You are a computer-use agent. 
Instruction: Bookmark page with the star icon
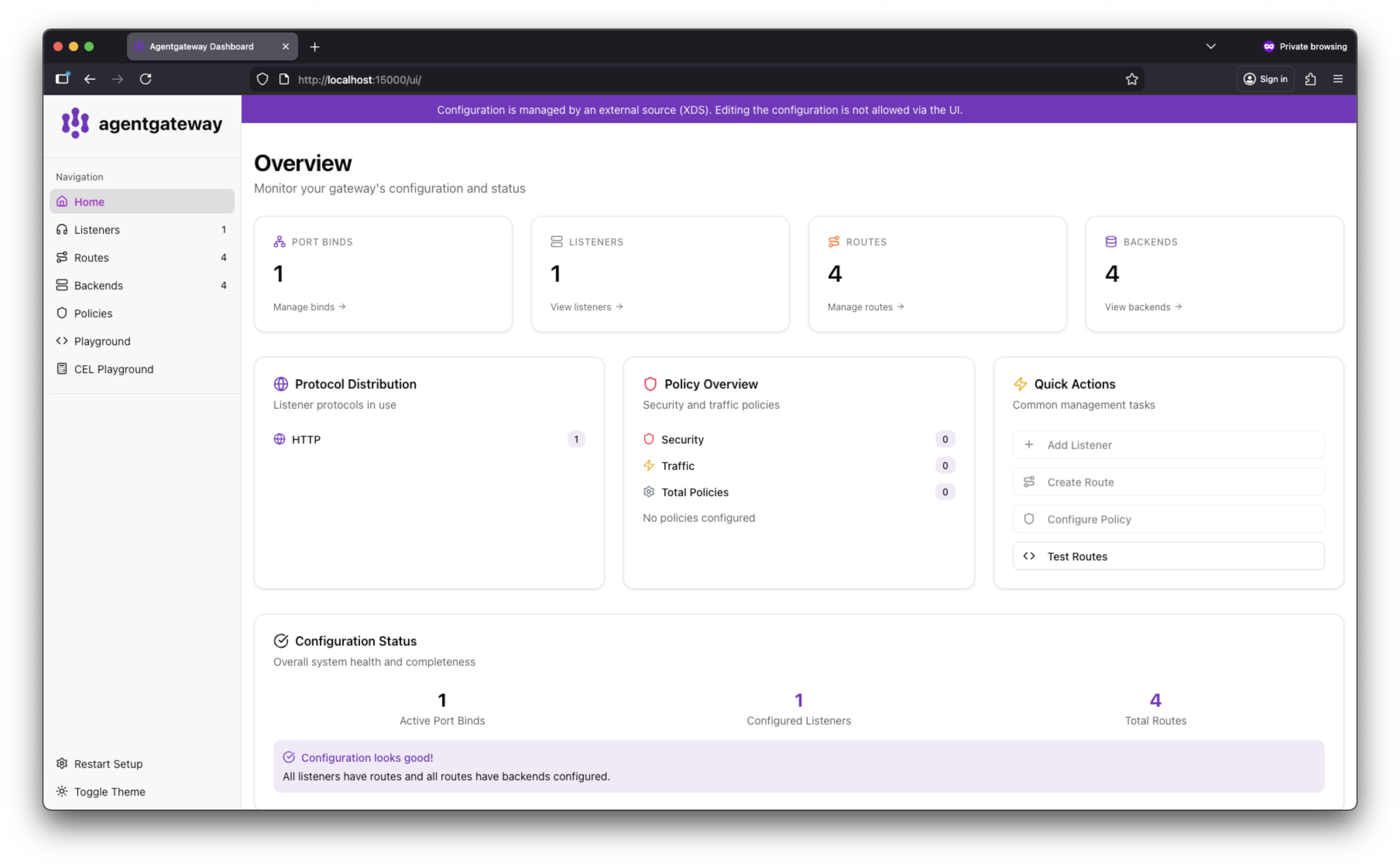point(1131,79)
